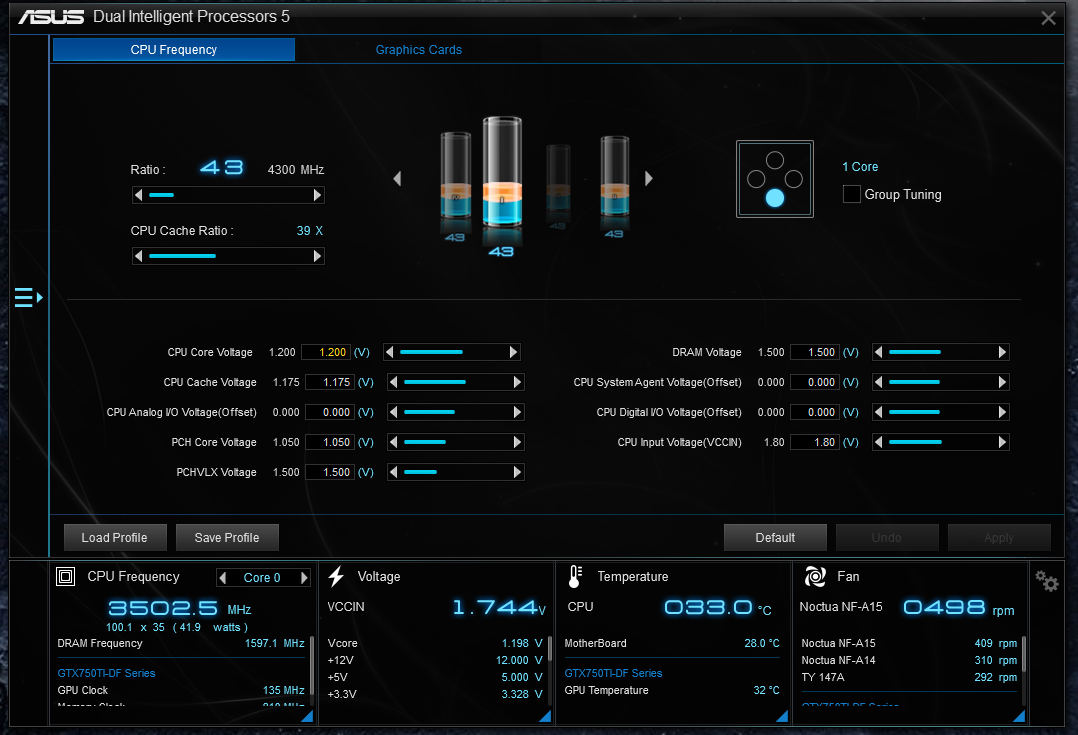Edit the CPU Input Voltage VCCIN field
This screenshot has width=1078, height=735.
pyautogui.click(x=815, y=442)
